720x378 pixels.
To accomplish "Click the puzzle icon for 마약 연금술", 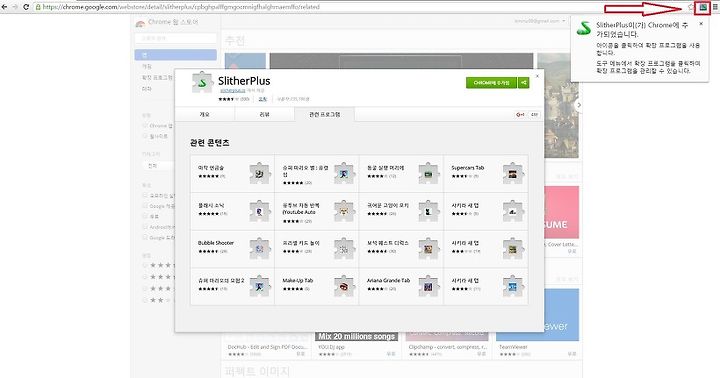I will pyautogui.click(x=260, y=174).
